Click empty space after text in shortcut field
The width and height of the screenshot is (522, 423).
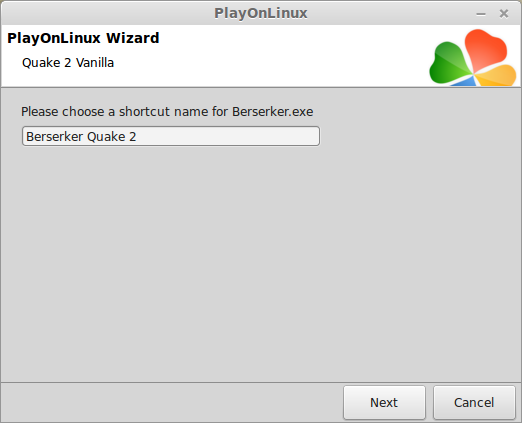coord(227,136)
